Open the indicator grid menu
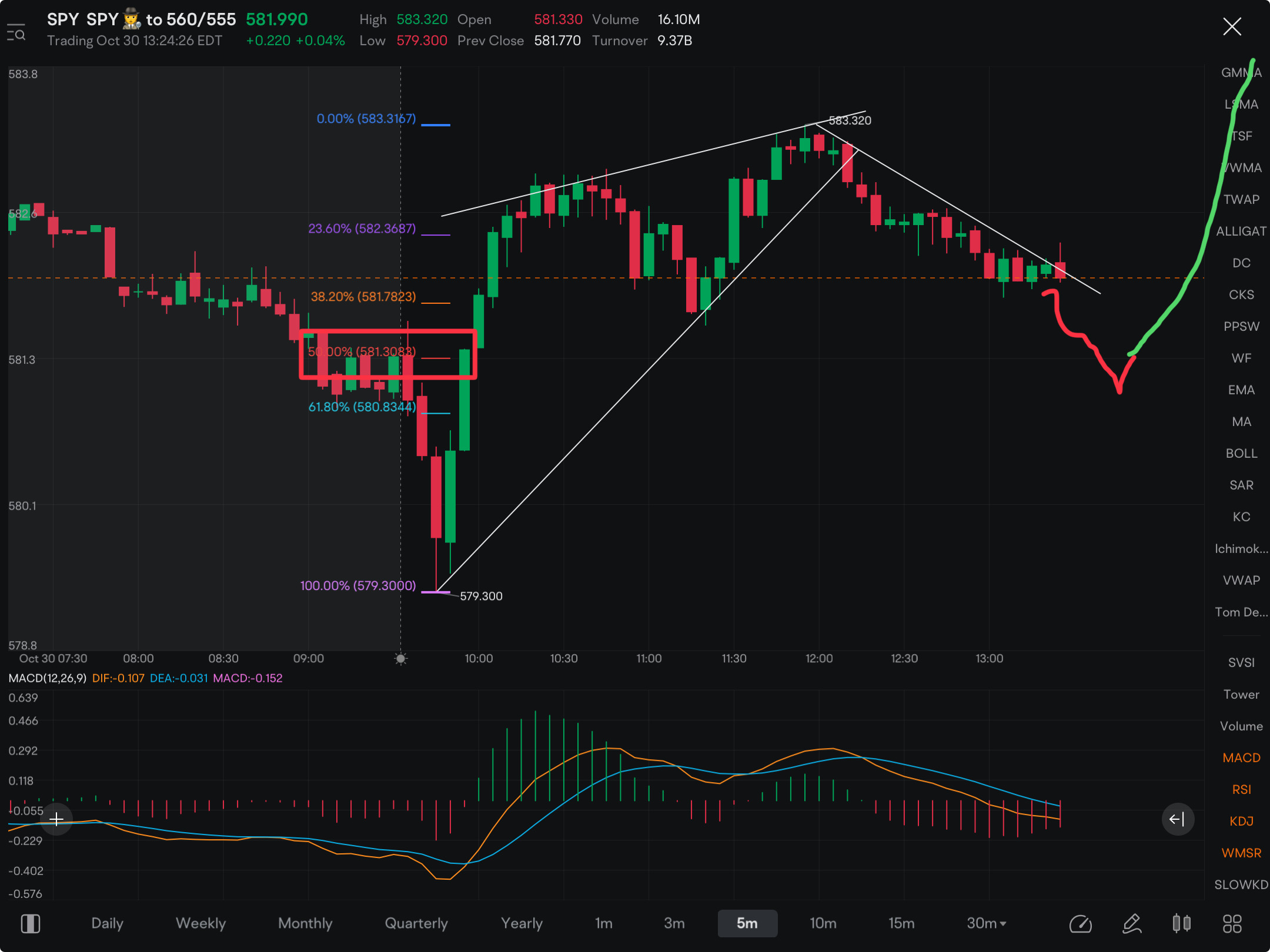The height and width of the screenshot is (952, 1270). pos(1232,924)
